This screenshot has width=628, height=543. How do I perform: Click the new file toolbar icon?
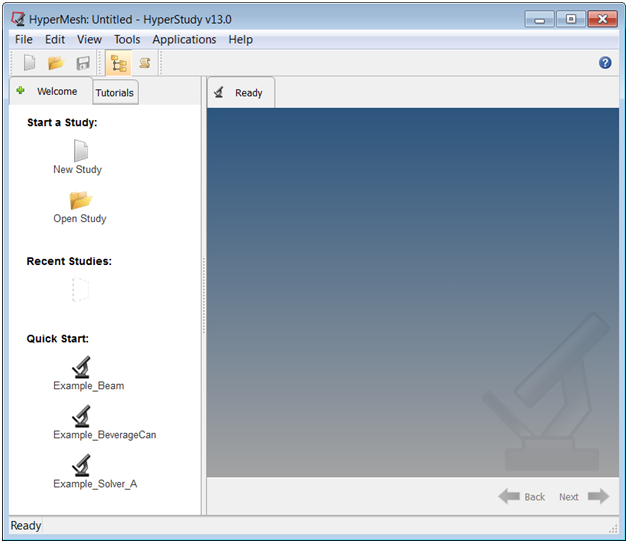click(x=30, y=63)
